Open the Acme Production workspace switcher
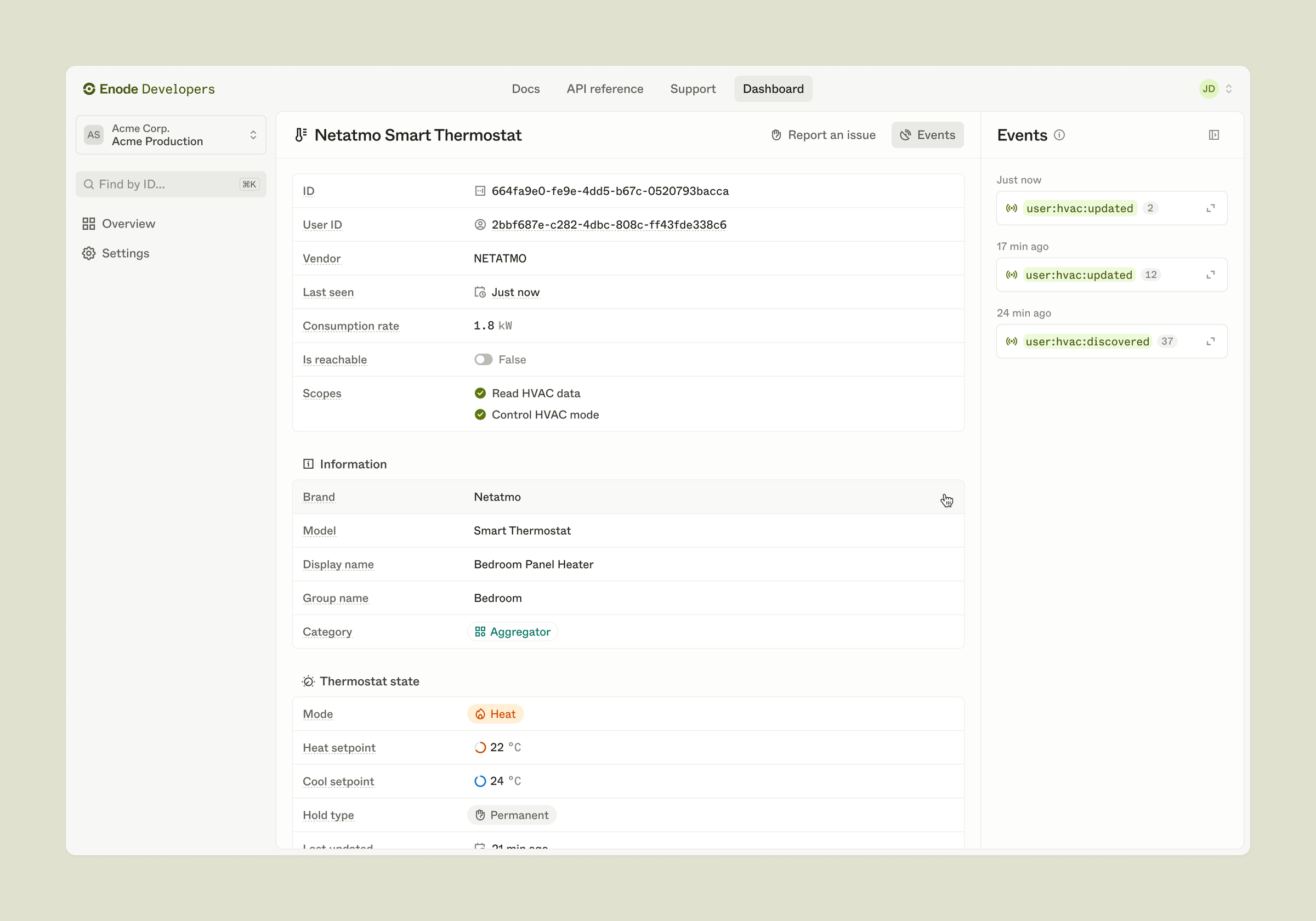The image size is (1316, 921). tap(171, 135)
